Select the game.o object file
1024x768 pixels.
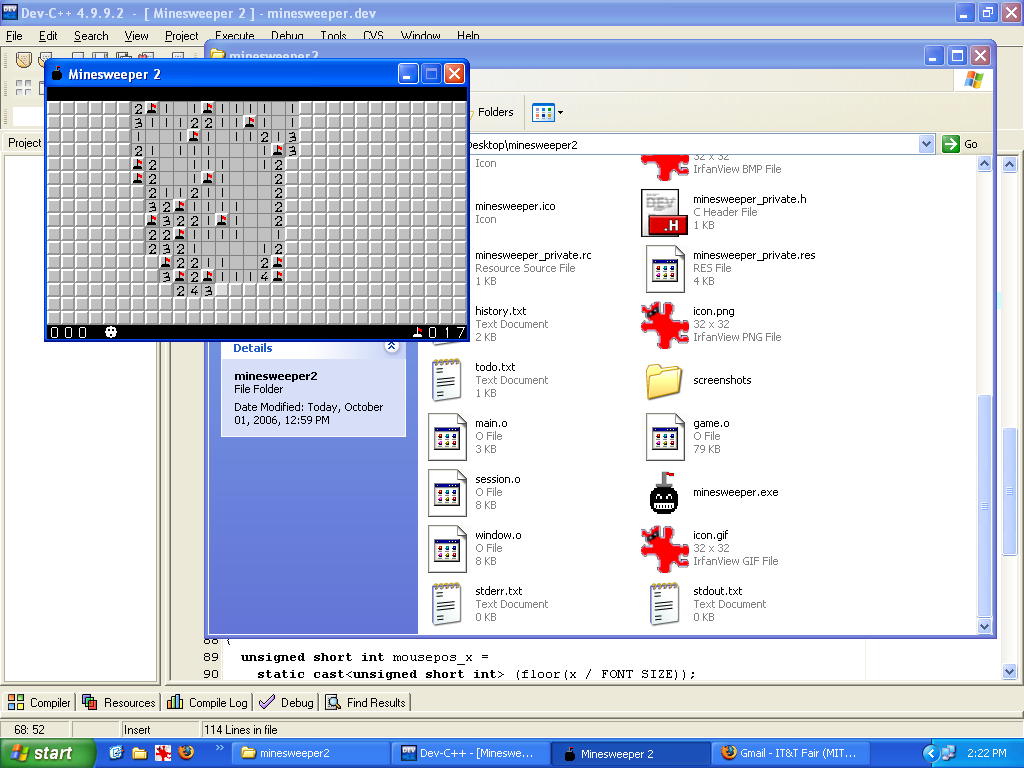tap(664, 436)
